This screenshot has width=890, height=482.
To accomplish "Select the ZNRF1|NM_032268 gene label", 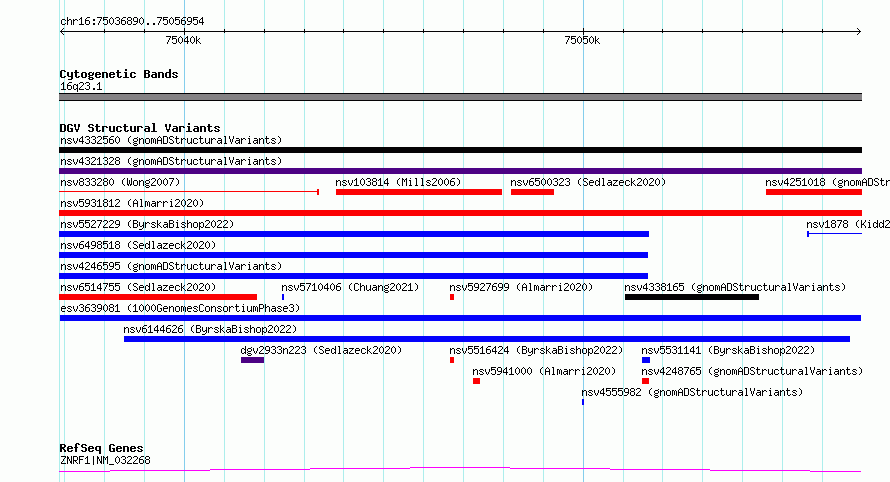I will tap(105, 460).
